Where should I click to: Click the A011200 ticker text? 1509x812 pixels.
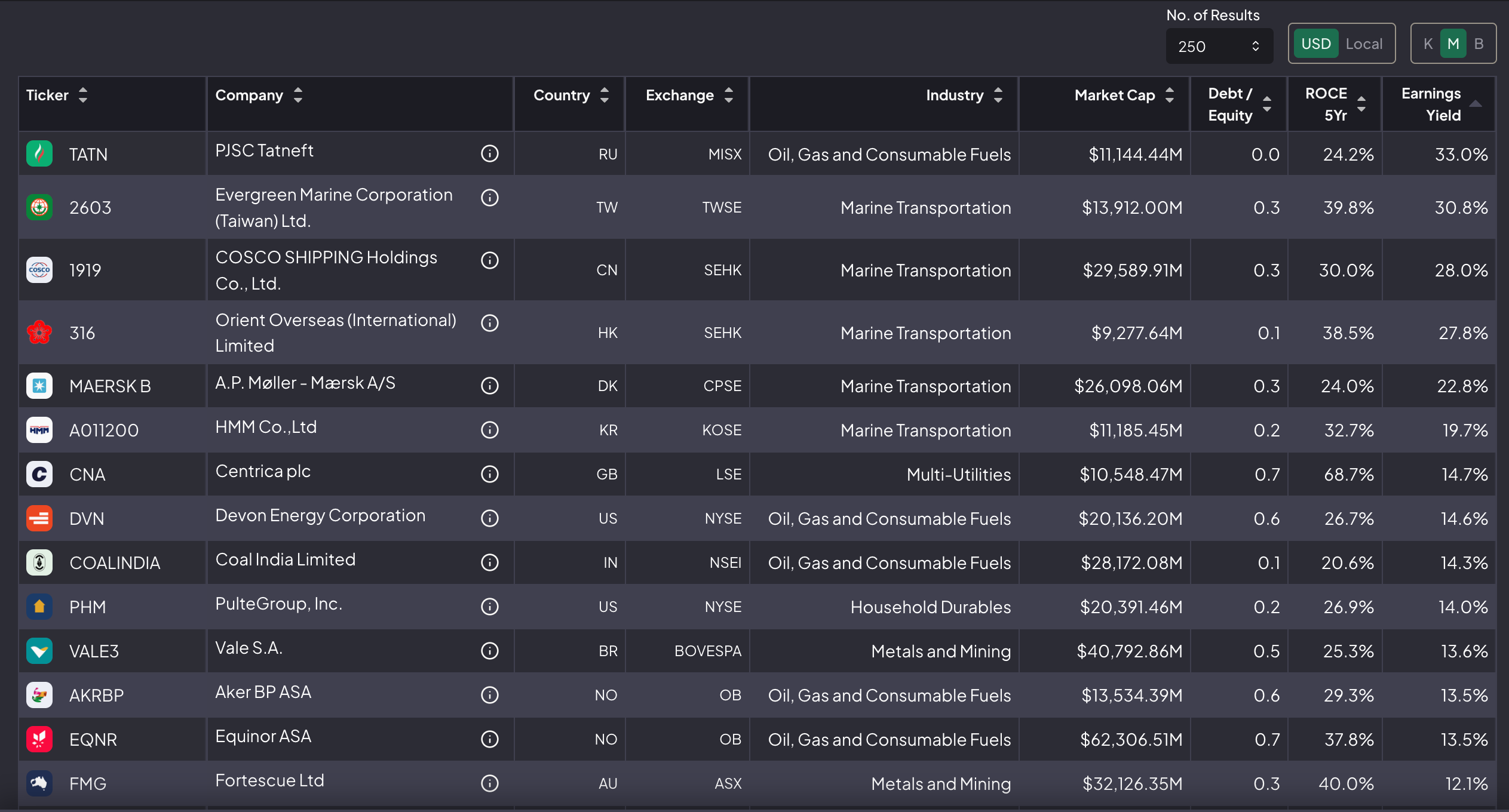tap(104, 430)
